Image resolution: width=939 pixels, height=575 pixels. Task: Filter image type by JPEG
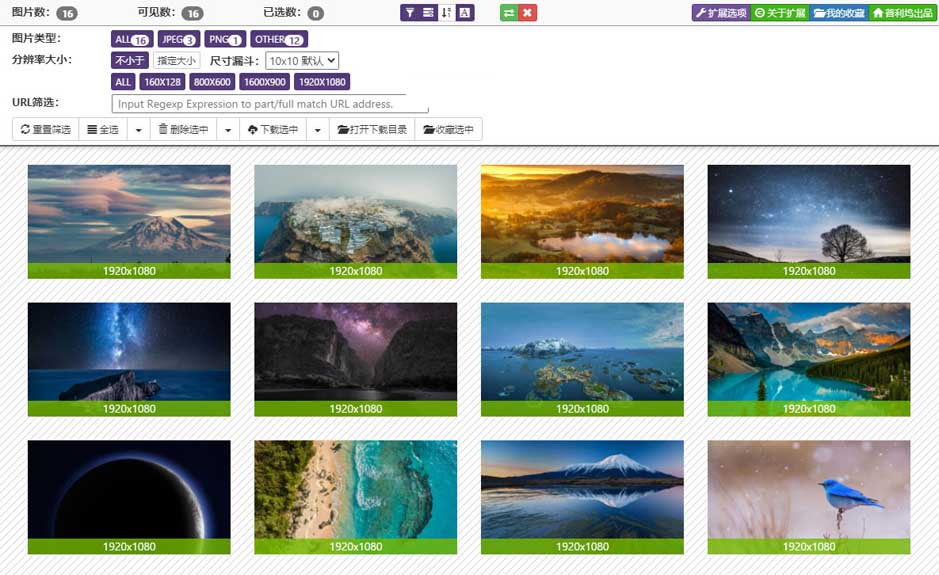(x=178, y=40)
